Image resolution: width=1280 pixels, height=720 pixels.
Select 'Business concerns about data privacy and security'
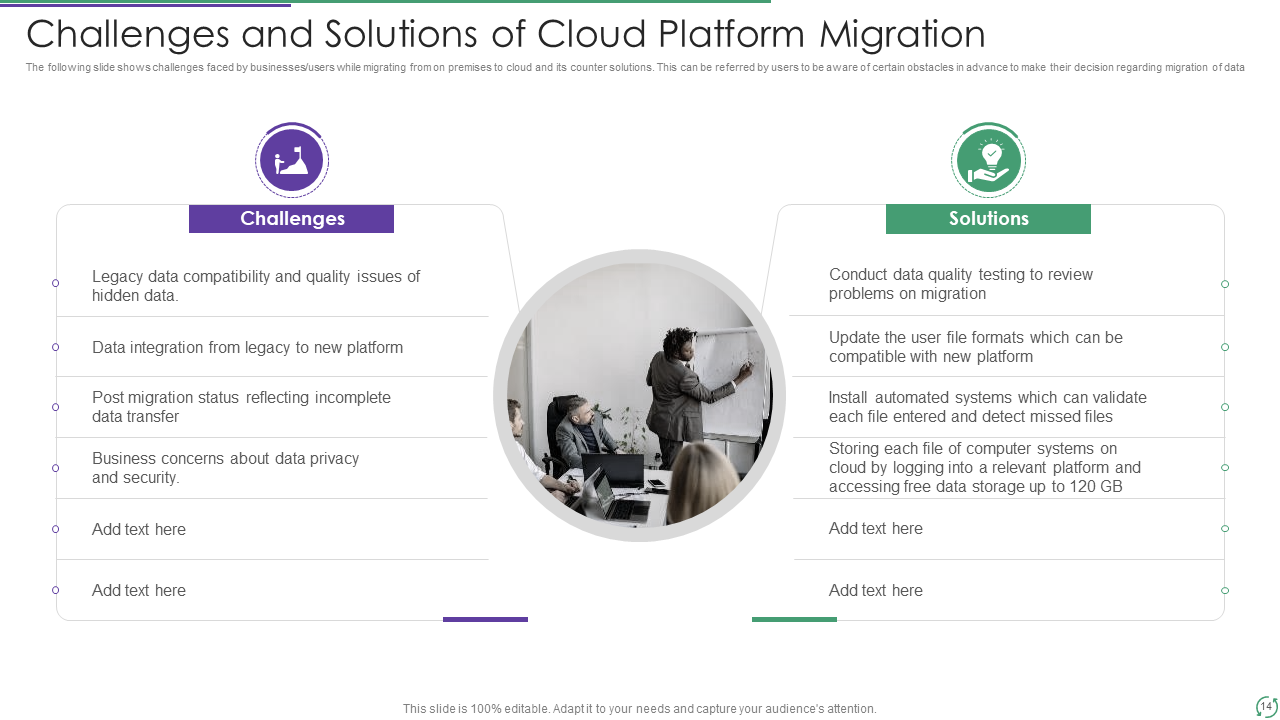click(225, 468)
